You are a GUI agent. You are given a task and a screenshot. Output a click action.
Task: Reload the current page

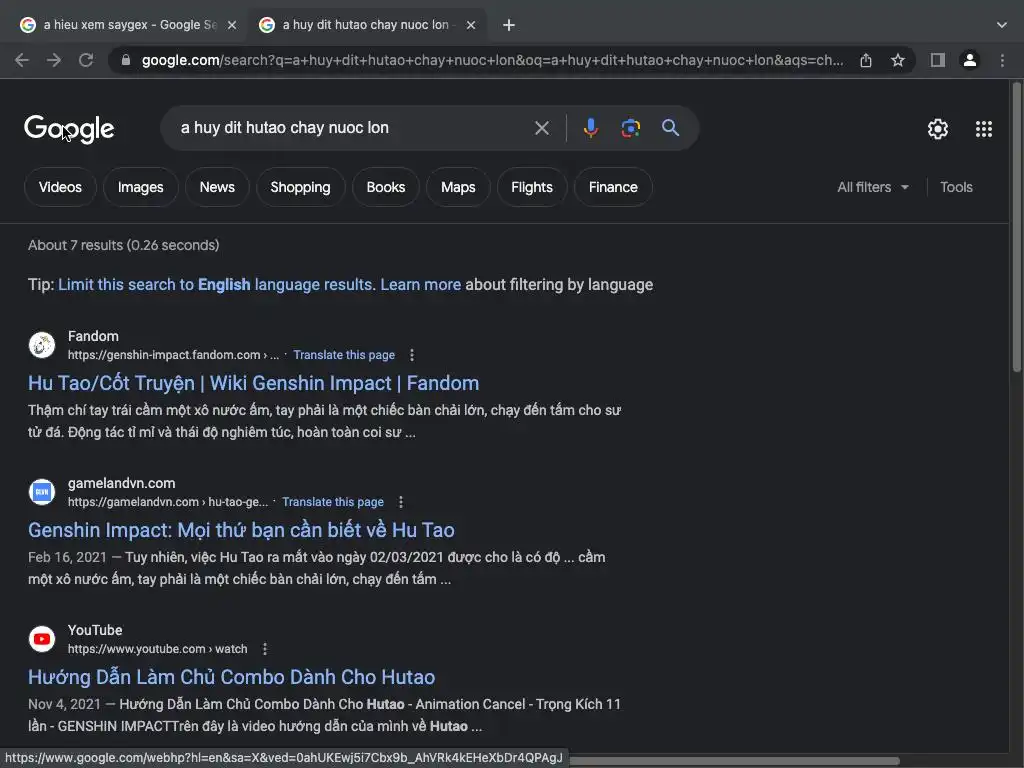[86, 60]
